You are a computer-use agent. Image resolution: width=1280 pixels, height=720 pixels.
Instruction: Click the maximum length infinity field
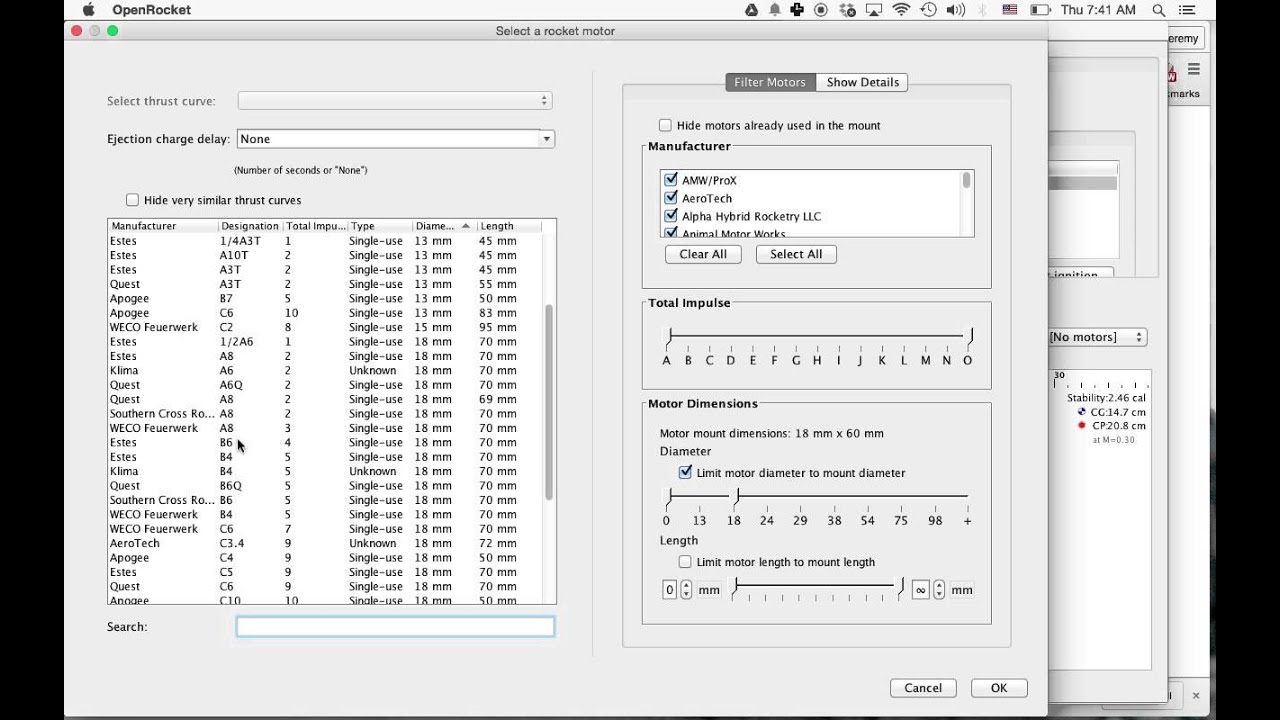pos(921,590)
